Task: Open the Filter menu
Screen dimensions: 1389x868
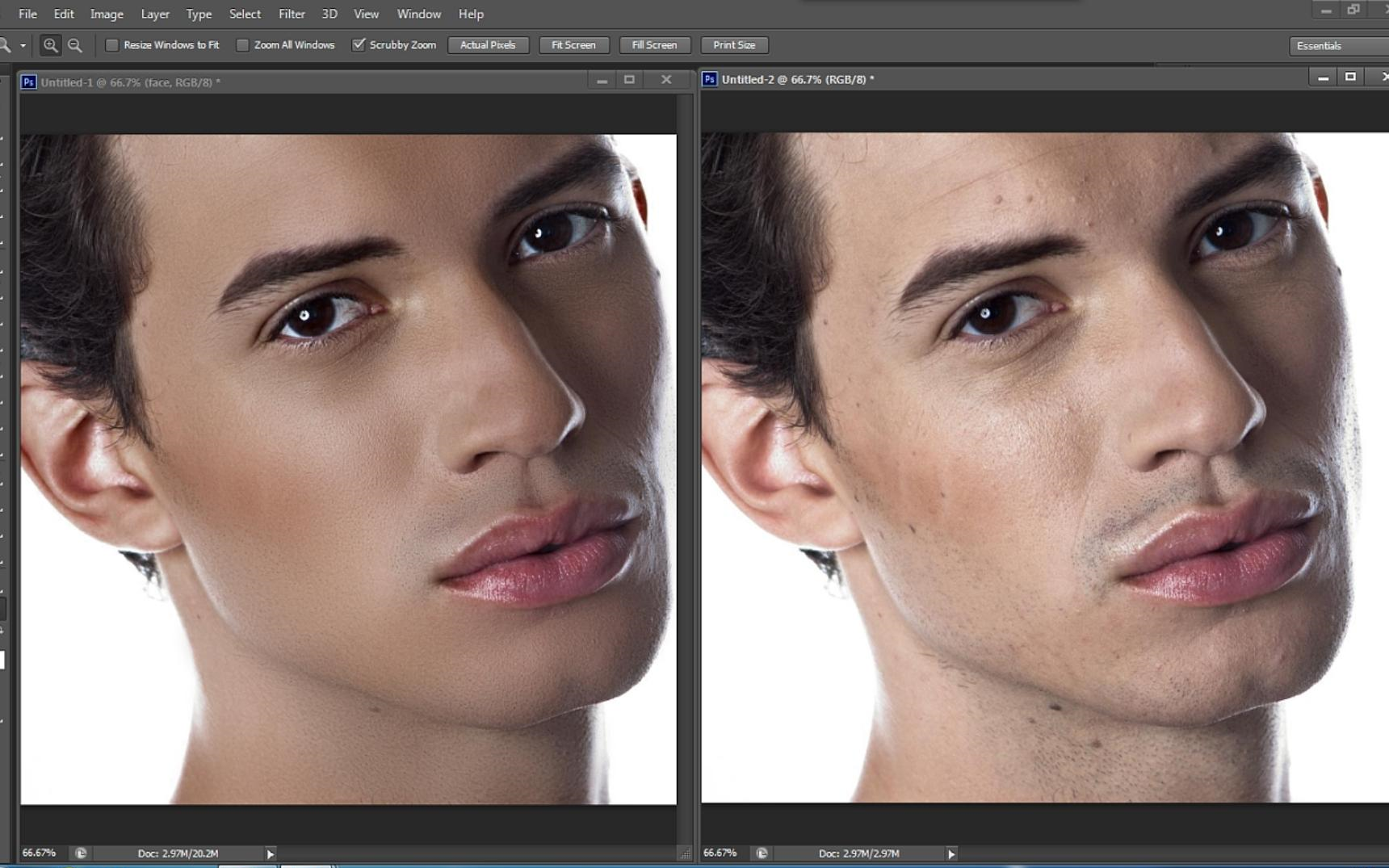Action: 292,14
